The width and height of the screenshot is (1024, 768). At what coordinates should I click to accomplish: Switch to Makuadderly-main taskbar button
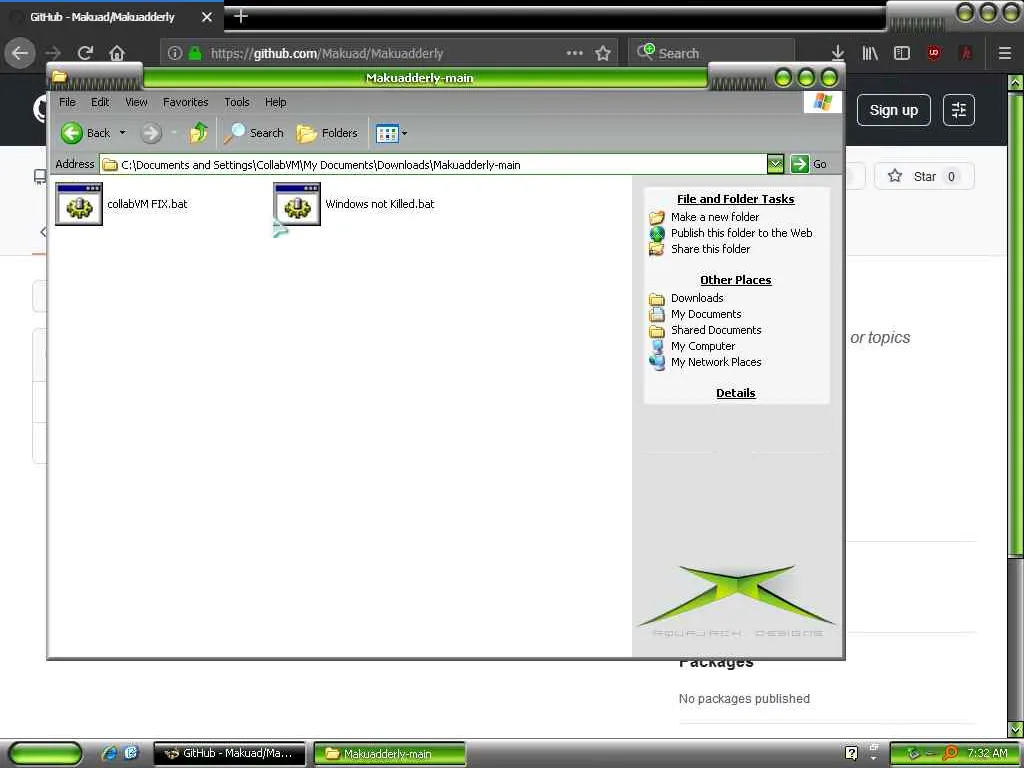point(389,754)
